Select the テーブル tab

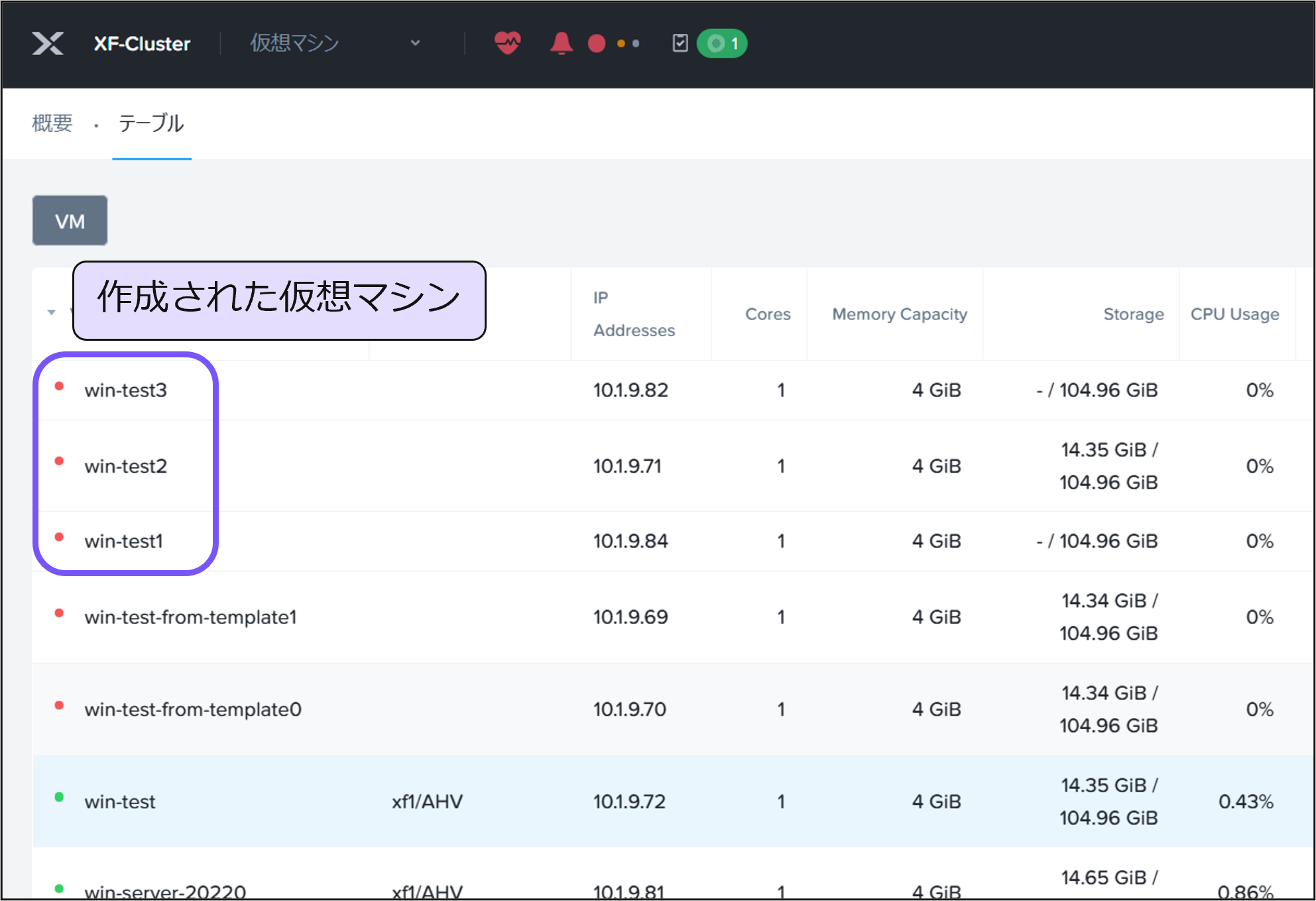click(151, 123)
